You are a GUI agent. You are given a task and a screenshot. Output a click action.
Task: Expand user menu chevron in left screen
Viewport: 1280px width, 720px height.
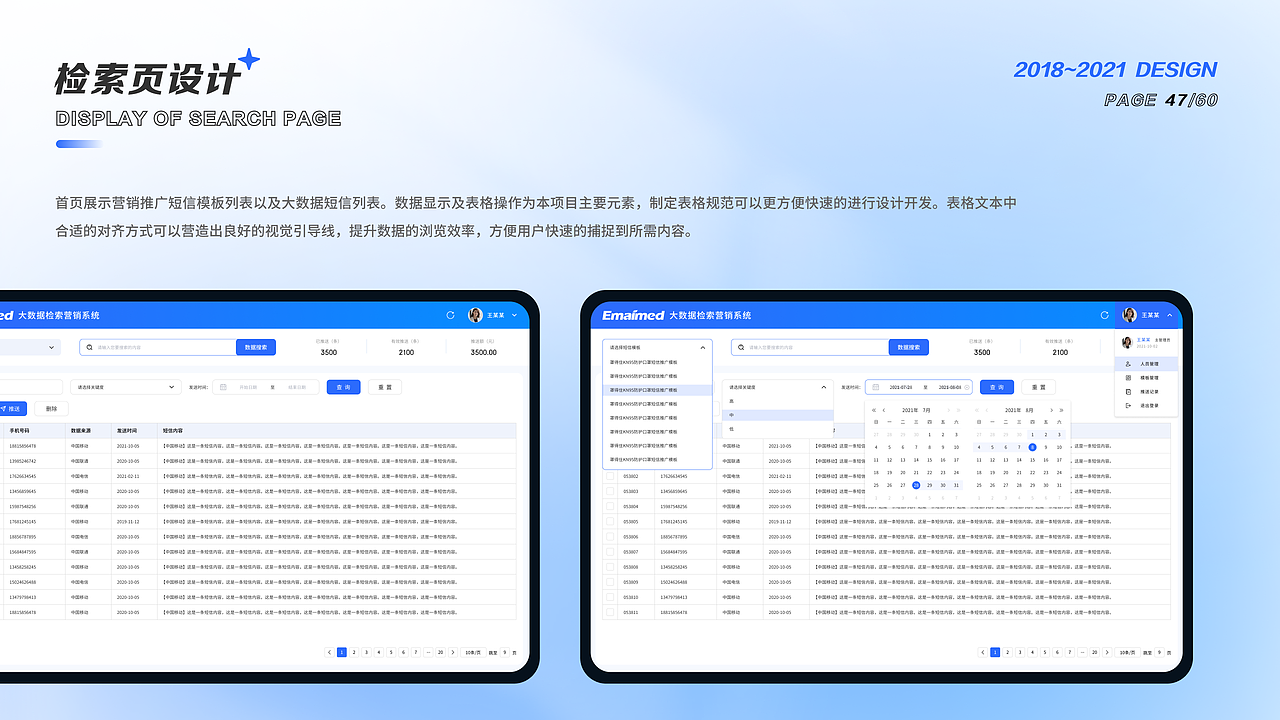(514, 315)
